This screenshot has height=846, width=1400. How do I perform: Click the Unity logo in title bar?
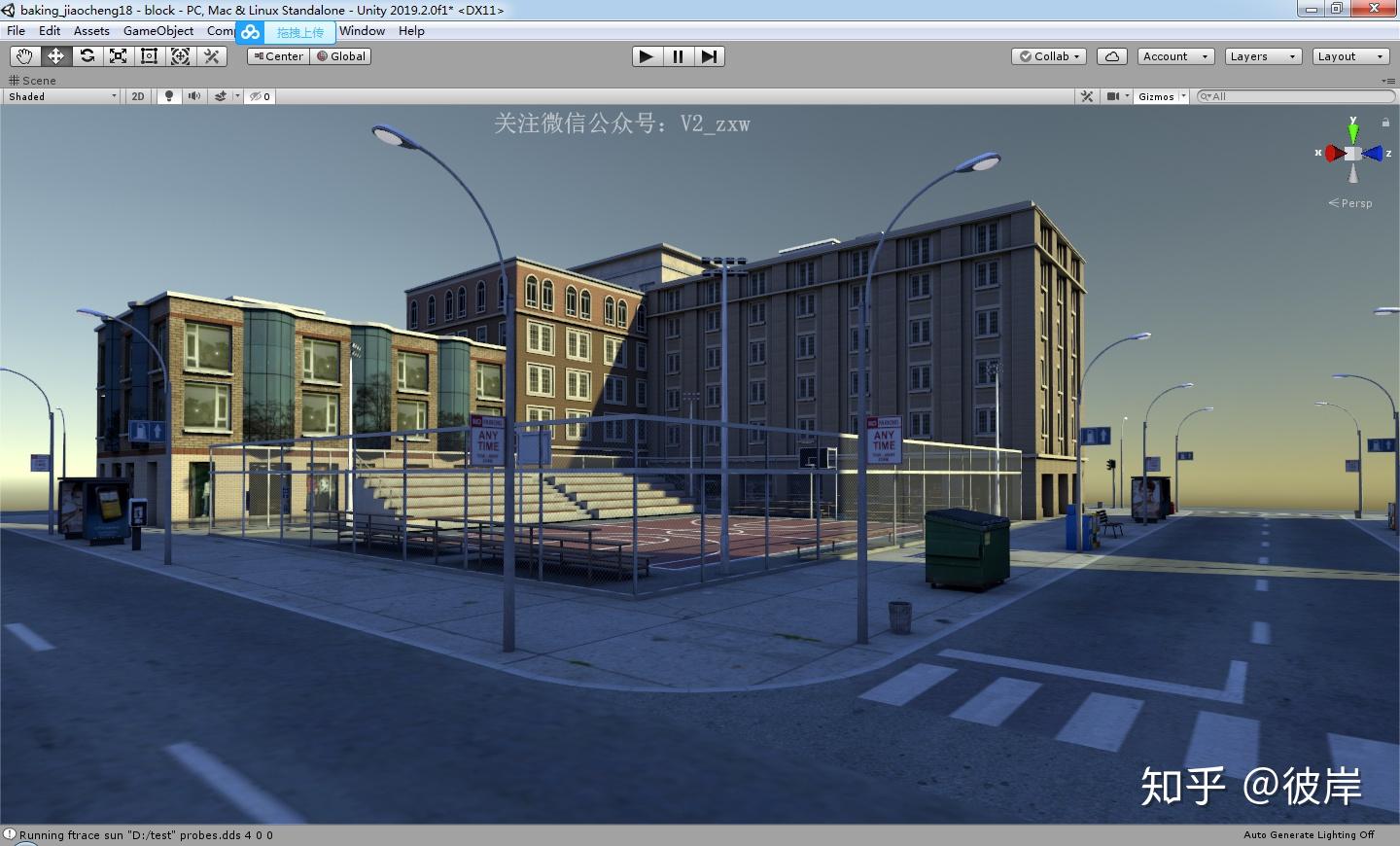(x=9, y=10)
